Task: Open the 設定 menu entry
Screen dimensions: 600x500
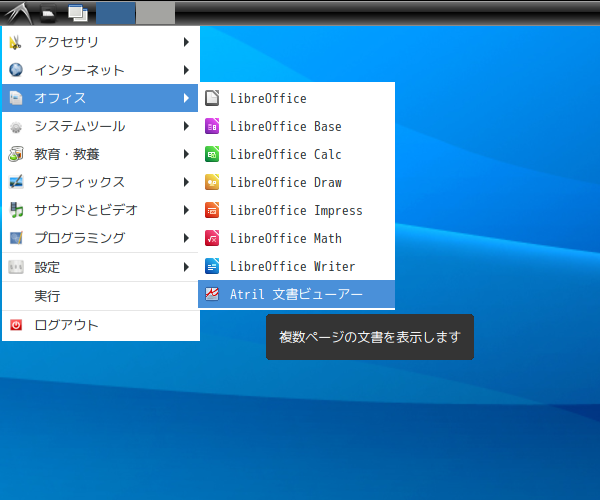Action: tap(101, 267)
